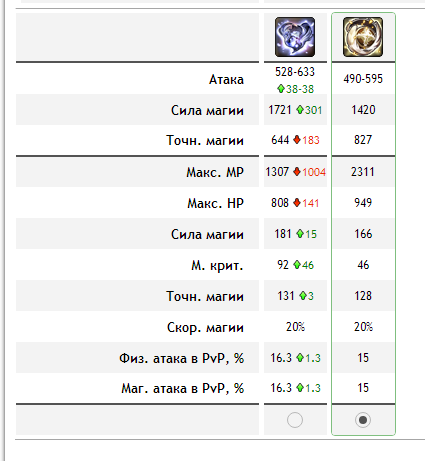Click the green arrow beside 46
This screenshot has width=425, height=461.
click(297, 265)
